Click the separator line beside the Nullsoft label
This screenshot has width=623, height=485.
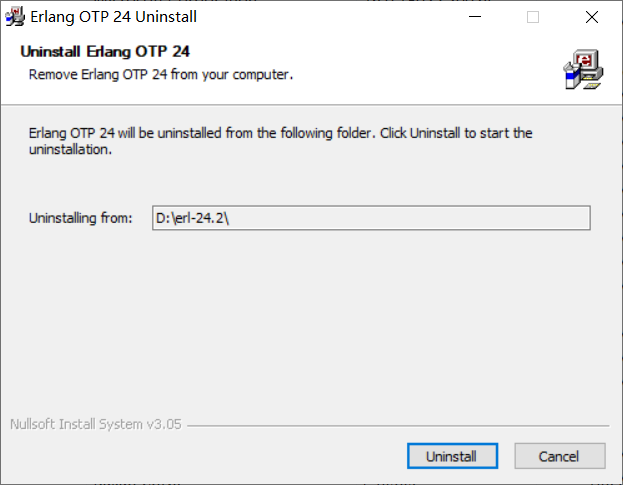[x=400, y=425]
